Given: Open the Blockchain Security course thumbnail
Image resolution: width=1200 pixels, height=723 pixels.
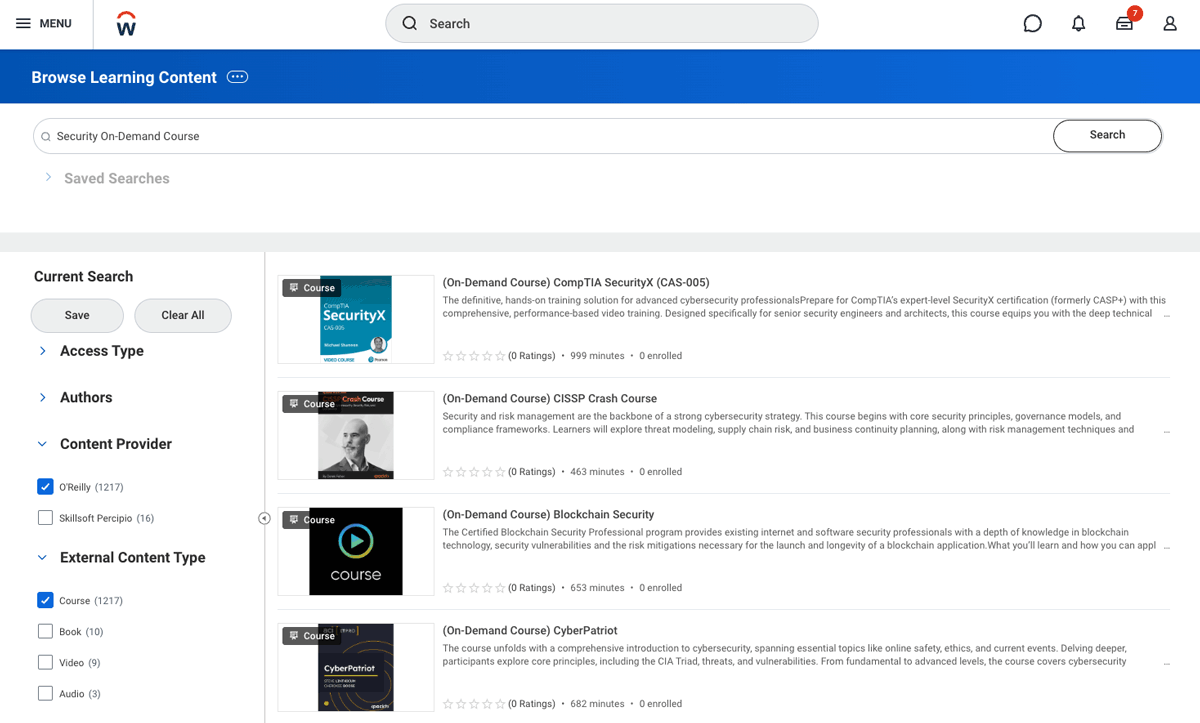Looking at the screenshot, I should 356,551.
